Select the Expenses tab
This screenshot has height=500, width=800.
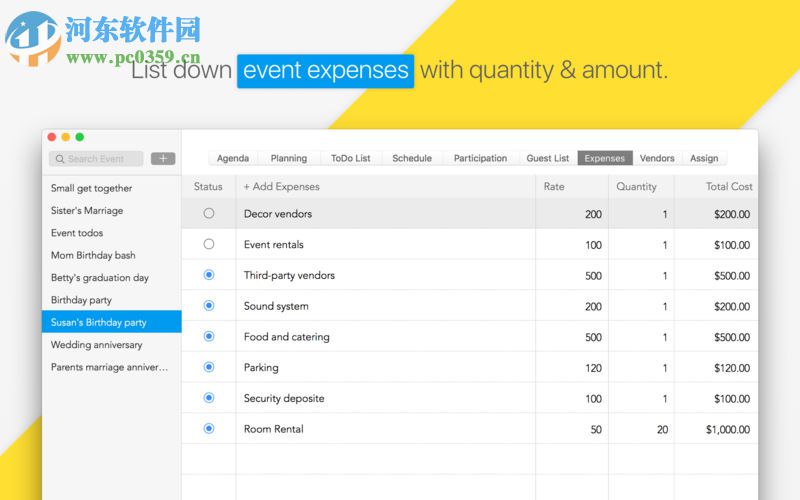coord(605,158)
